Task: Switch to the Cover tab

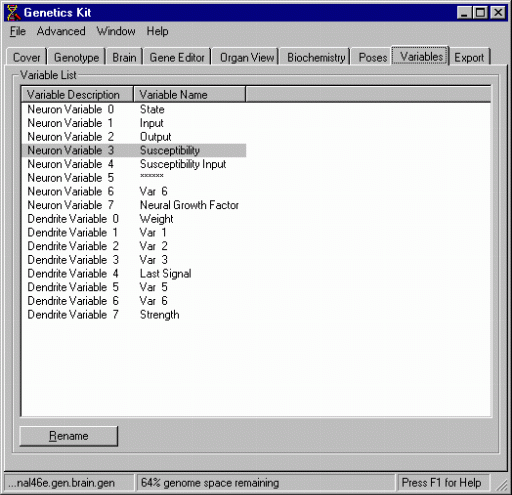Action: coord(26,57)
